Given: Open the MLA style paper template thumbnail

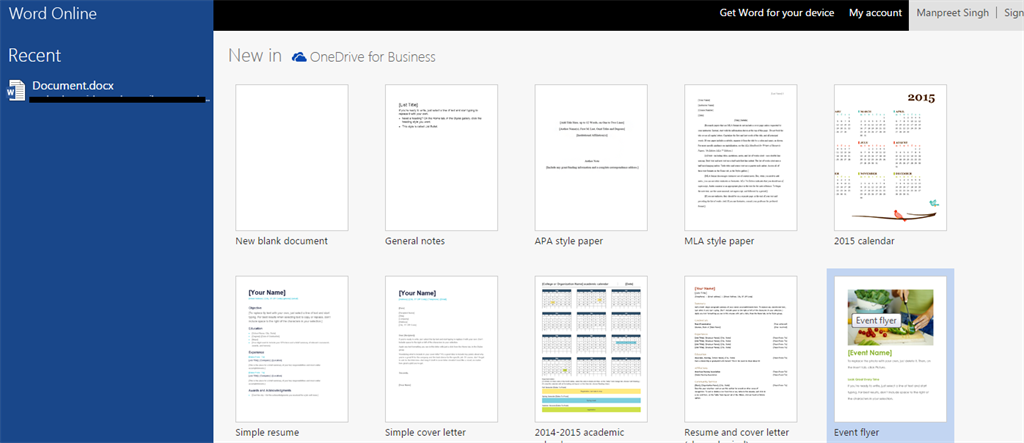Looking at the screenshot, I should coord(741,157).
